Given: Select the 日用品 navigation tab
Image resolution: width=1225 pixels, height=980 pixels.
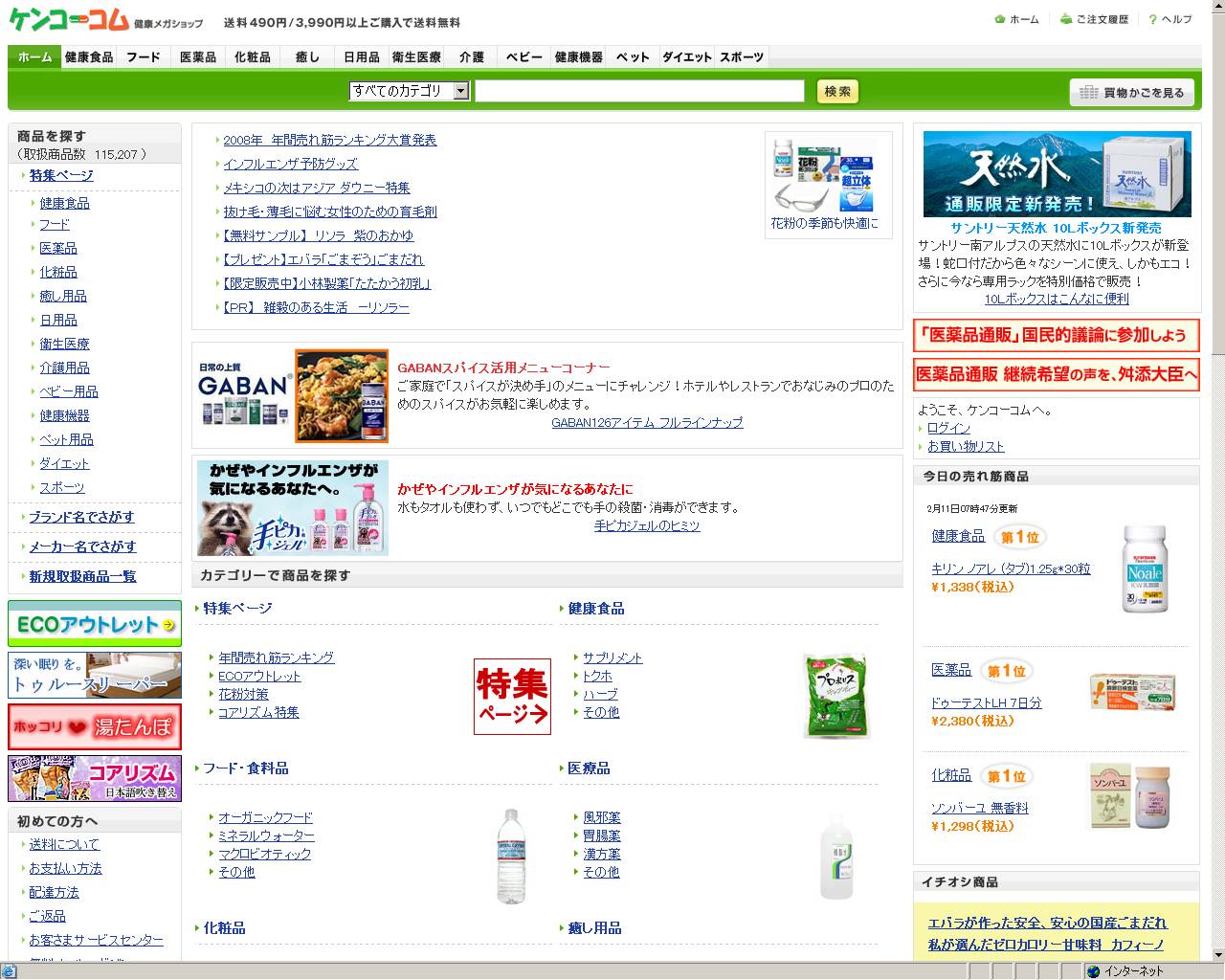Looking at the screenshot, I should [x=362, y=57].
